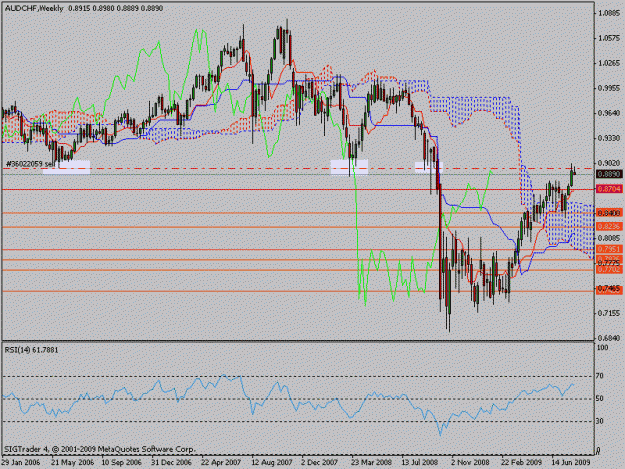
Task: Click the 1.0265 price axis label
Action: point(609,63)
